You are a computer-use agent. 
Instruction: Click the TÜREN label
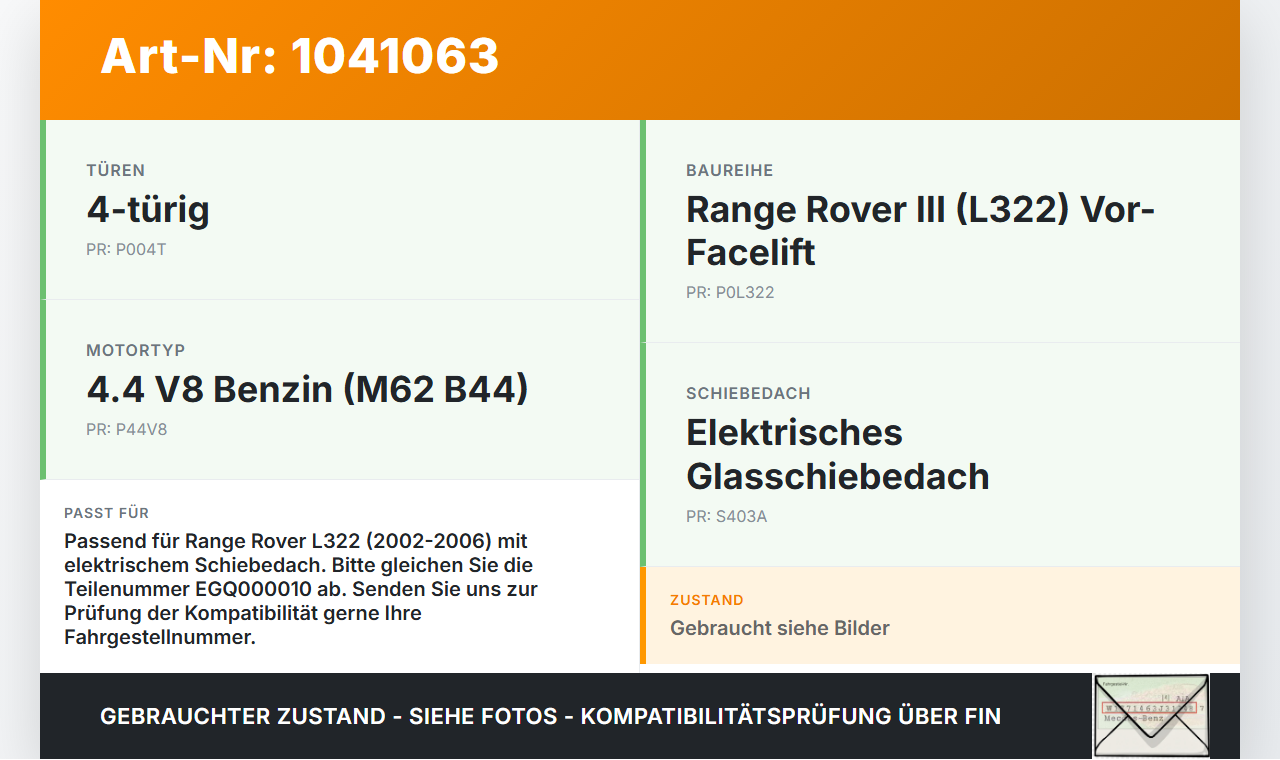[116, 170]
